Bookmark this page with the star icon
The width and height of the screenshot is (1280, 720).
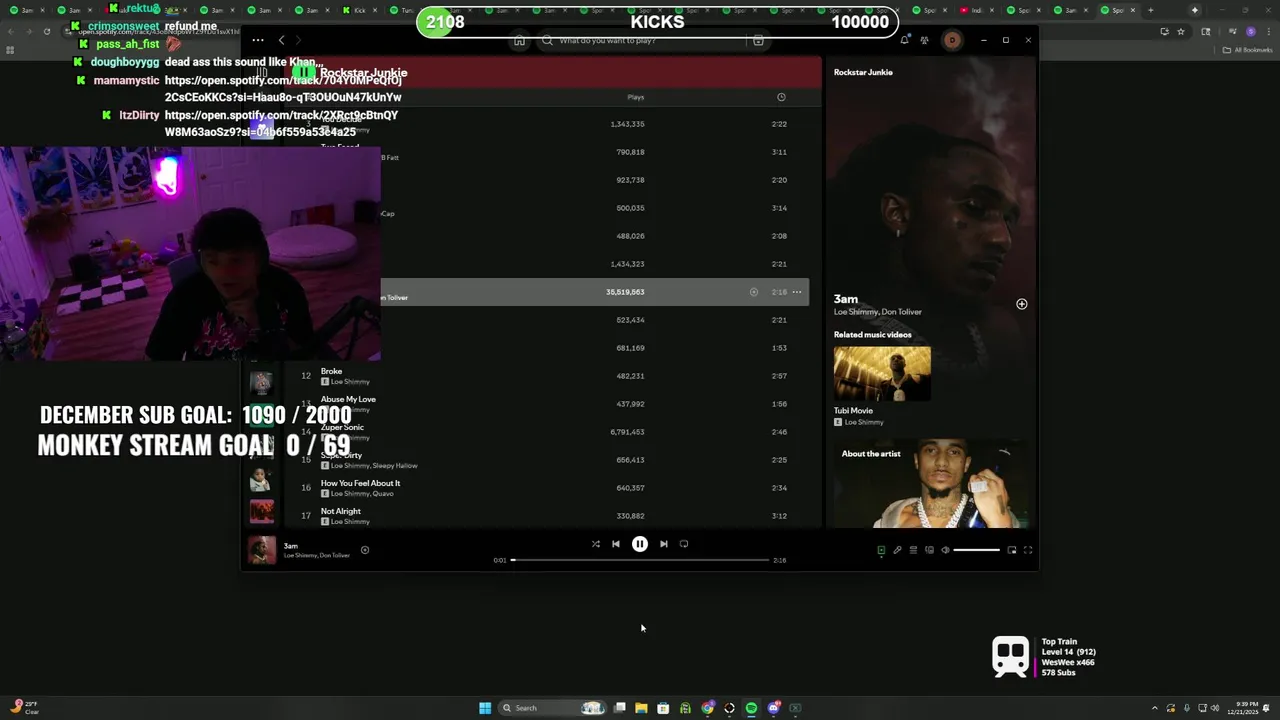coord(1181,31)
